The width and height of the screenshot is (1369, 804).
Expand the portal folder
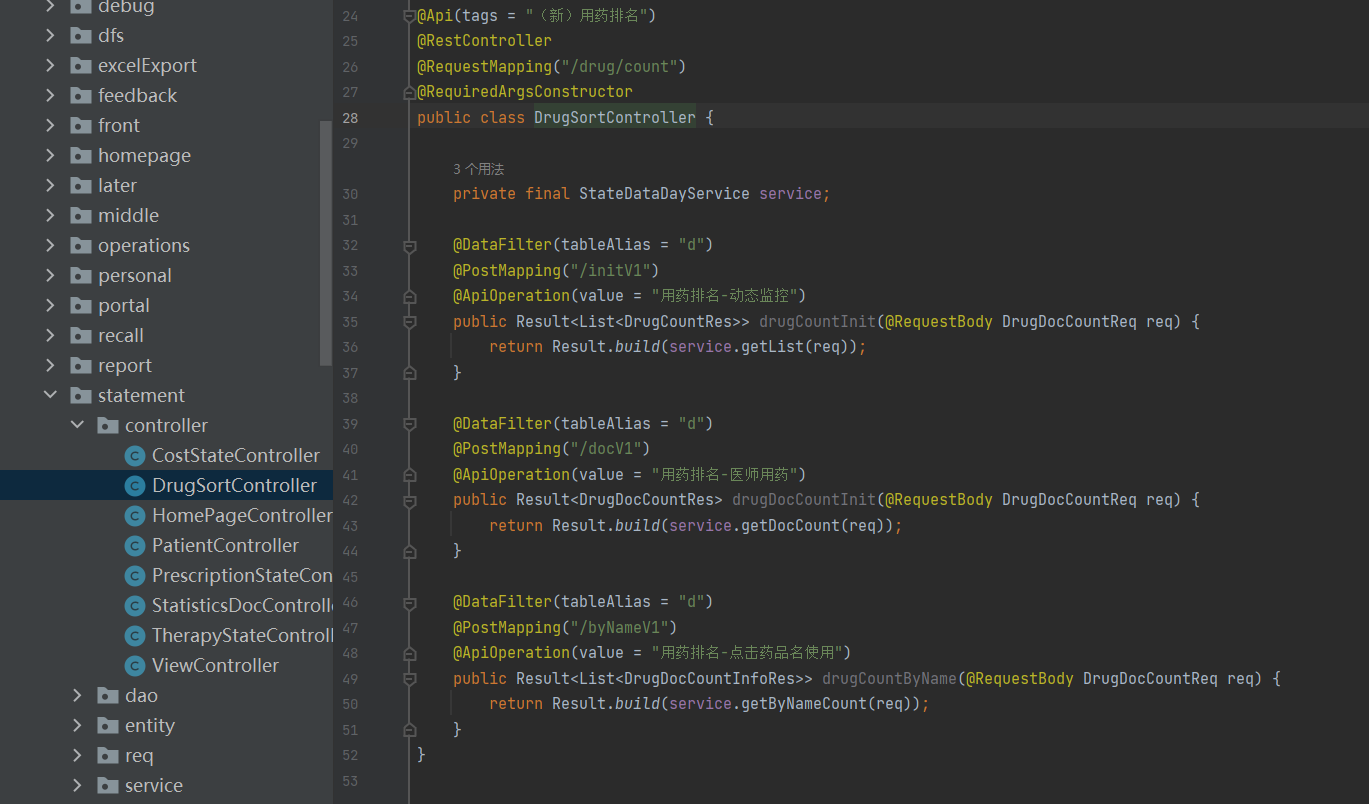click(x=50, y=306)
